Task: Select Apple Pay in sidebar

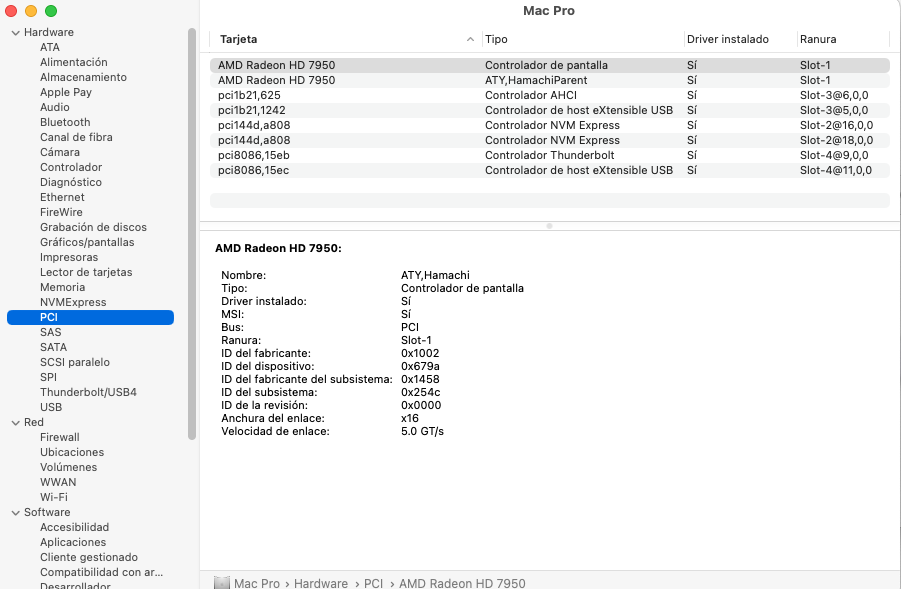Action: click(x=66, y=92)
